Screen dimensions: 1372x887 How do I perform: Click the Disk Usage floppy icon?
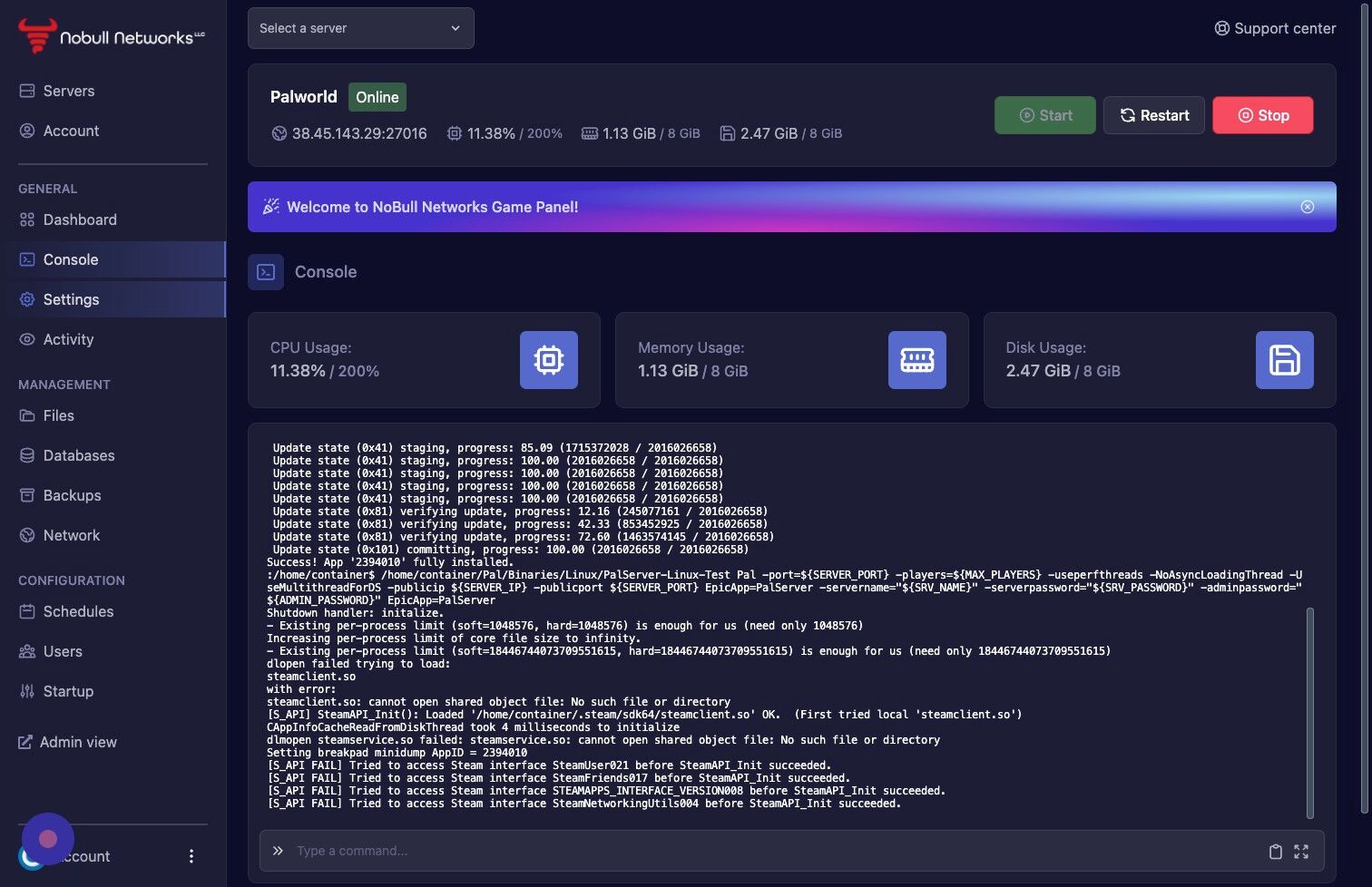(1284, 360)
